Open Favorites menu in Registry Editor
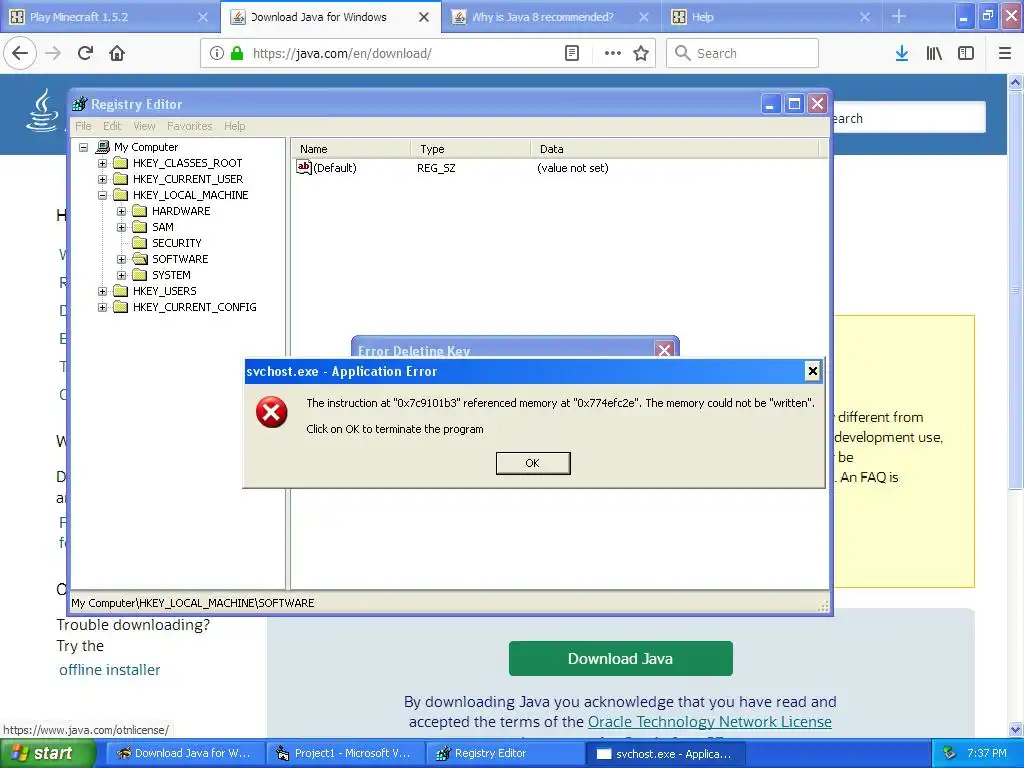The image size is (1024, 768). 189,126
